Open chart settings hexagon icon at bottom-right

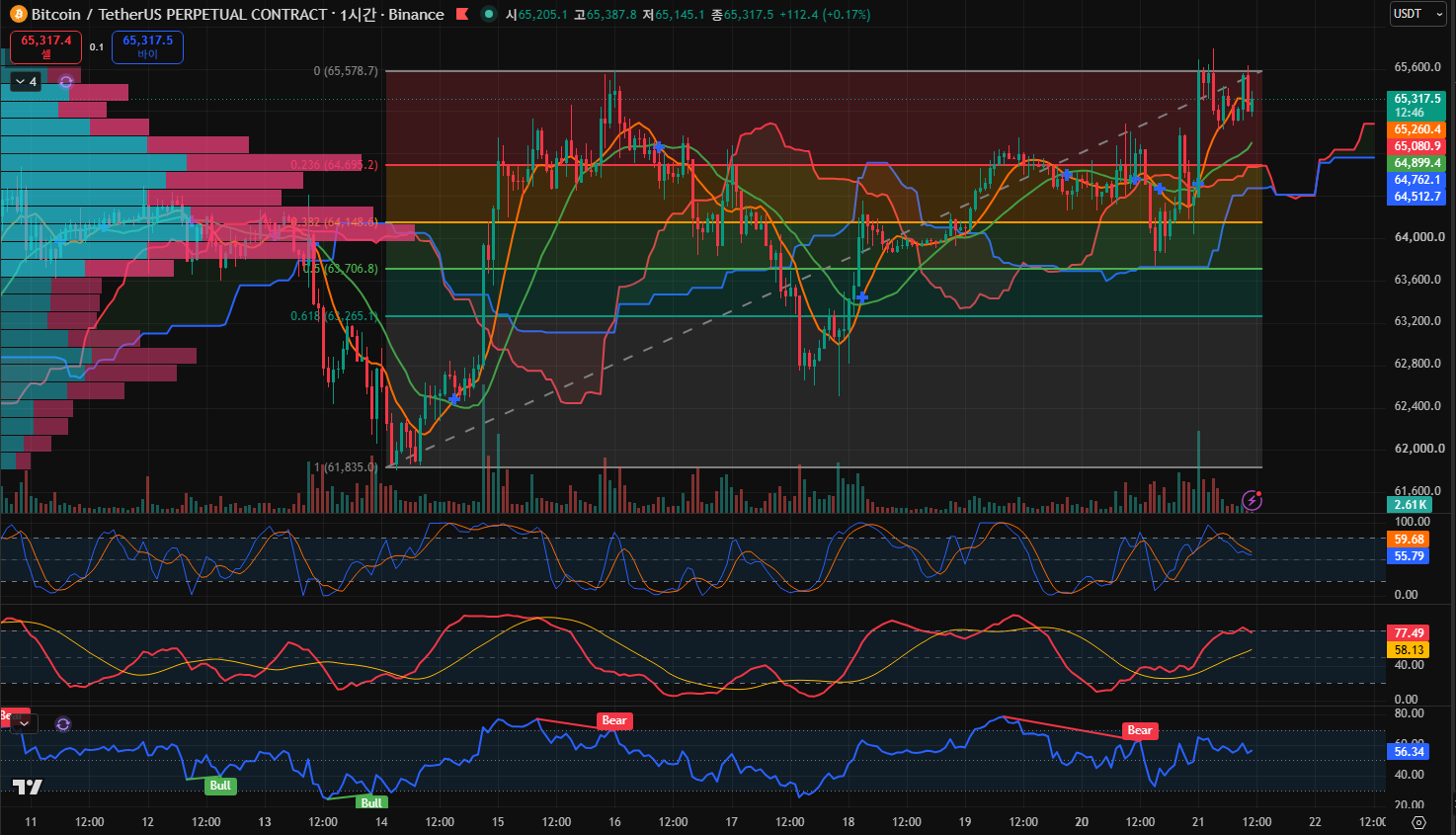click(x=1418, y=822)
